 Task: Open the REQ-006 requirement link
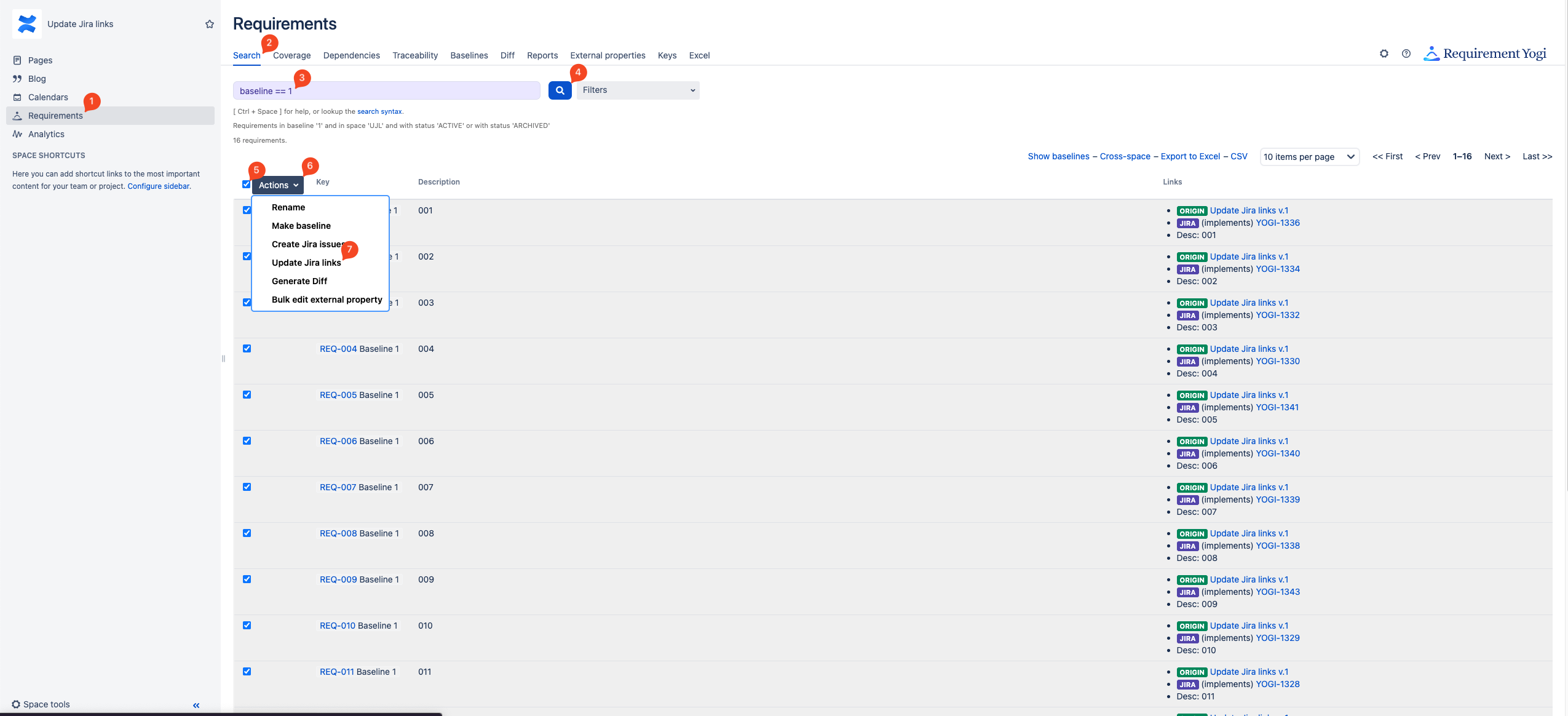(x=338, y=441)
